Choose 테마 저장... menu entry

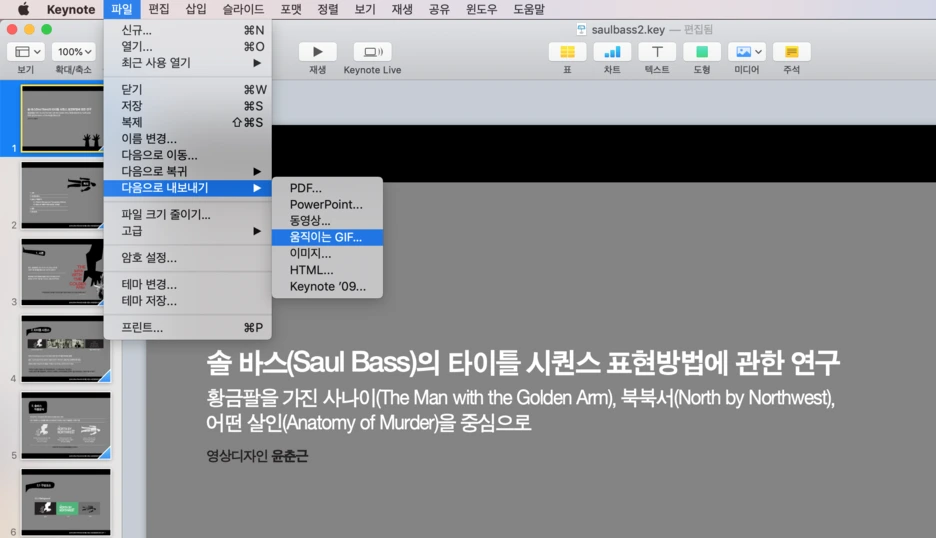pos(187,301)
